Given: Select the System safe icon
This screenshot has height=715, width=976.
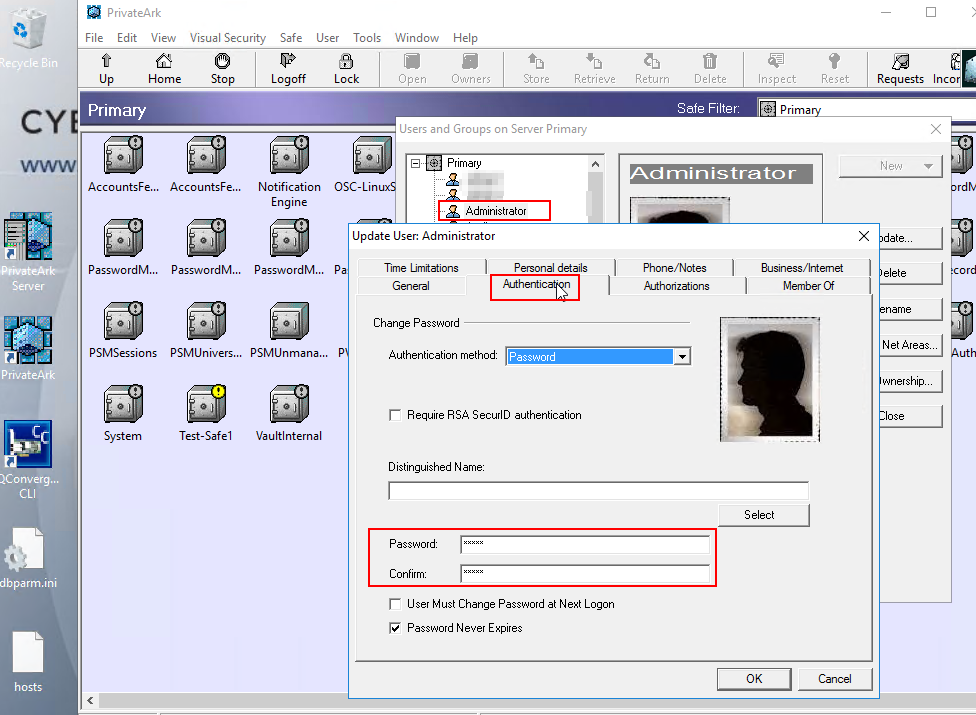Looking at the screenshot, I should [123, 404].
